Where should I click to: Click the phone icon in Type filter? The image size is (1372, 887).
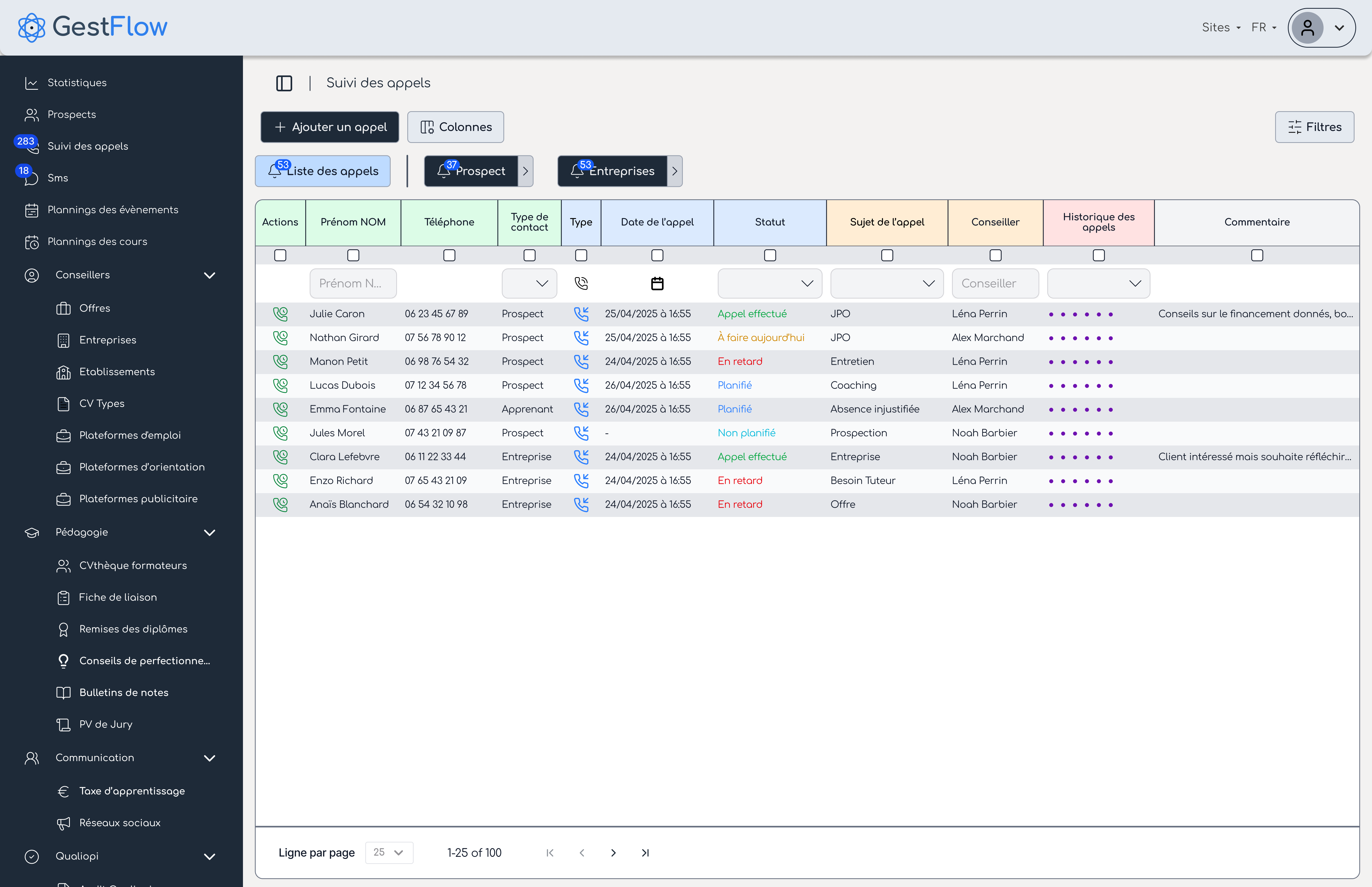pos(581,283)
